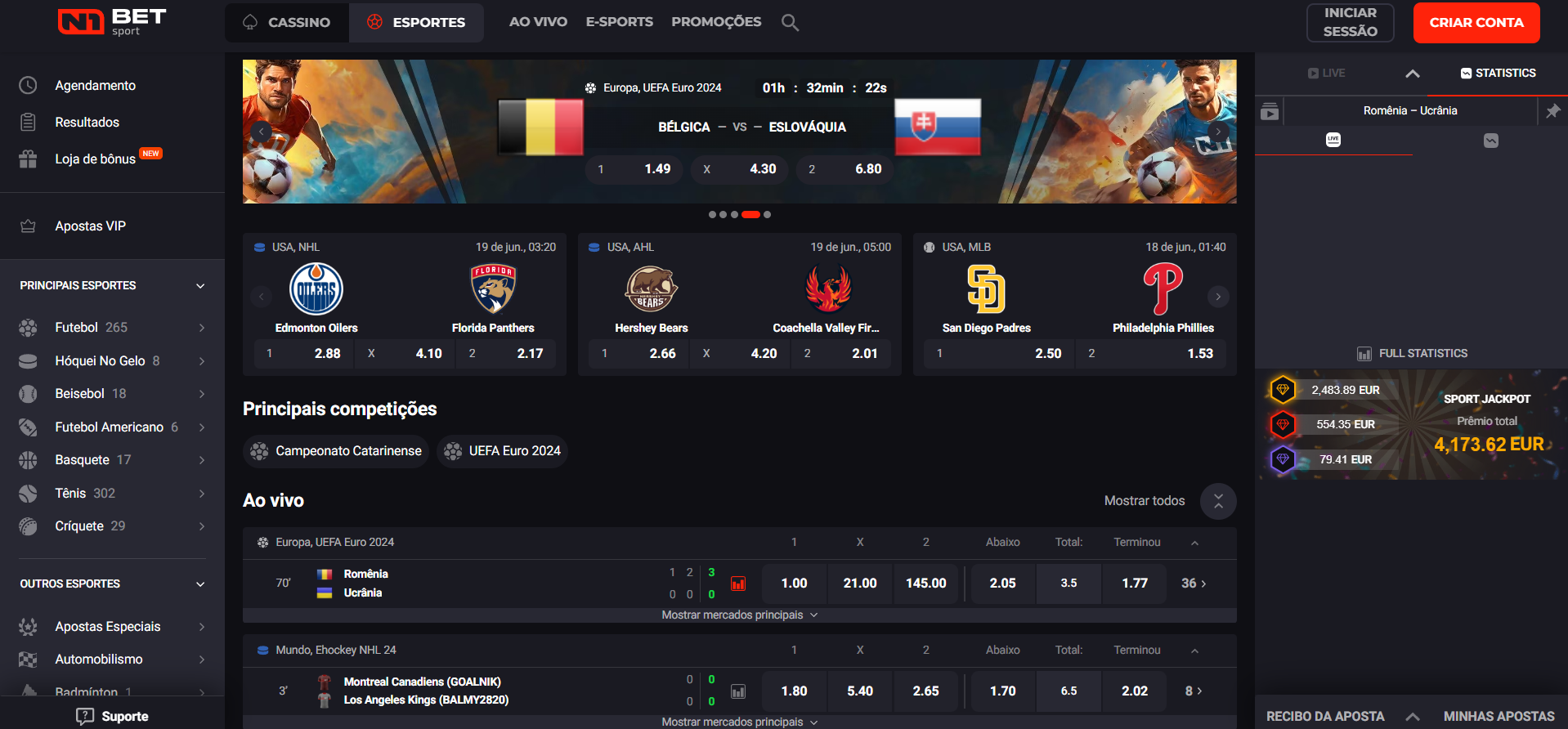Open the search magnifier icon
The height and width of the screenshot is (729, 1568).
click(x=790, y=22)
